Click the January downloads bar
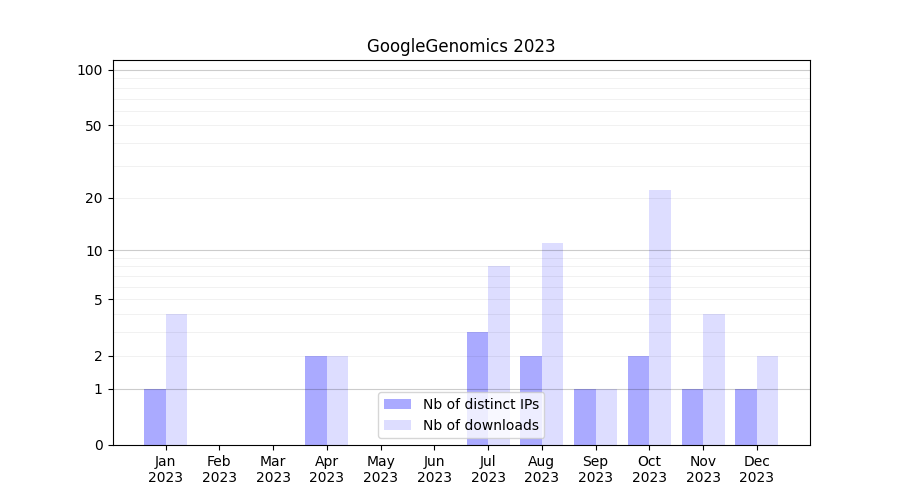The height and width of the screenshot is (500, 900). point(176,379)
